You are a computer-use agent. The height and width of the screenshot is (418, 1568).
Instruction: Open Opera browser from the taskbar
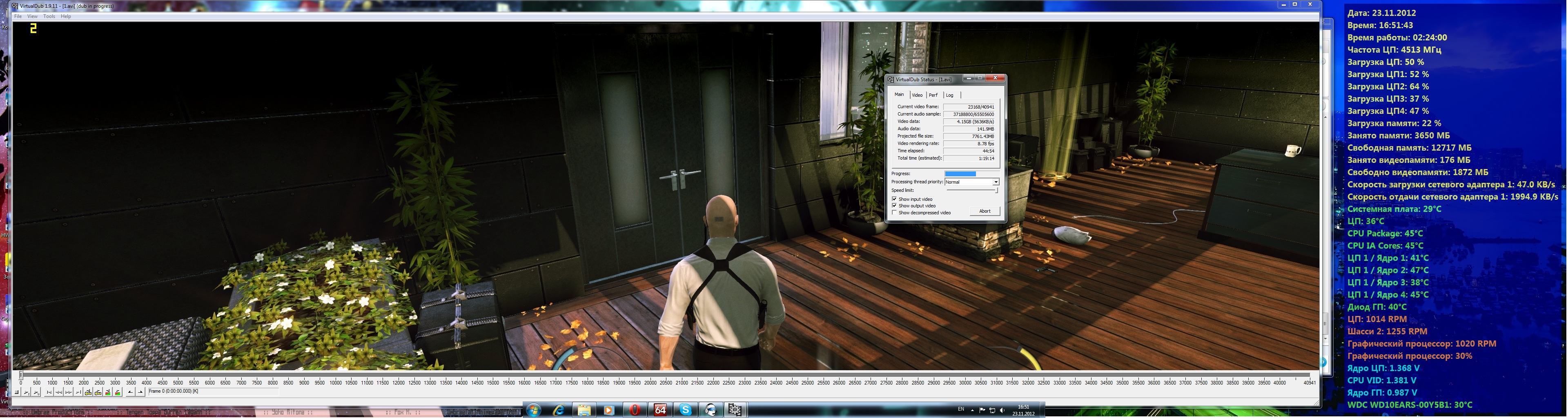click(x=634, y=410)
